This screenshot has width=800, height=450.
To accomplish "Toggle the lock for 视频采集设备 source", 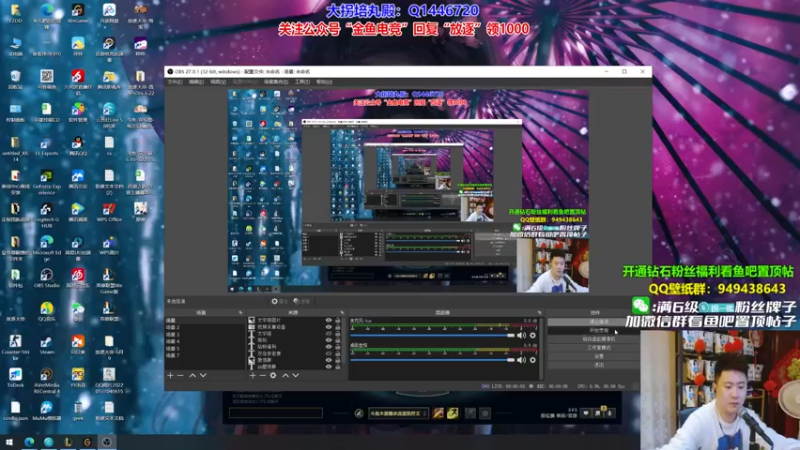I will click(x=337, y=327).
